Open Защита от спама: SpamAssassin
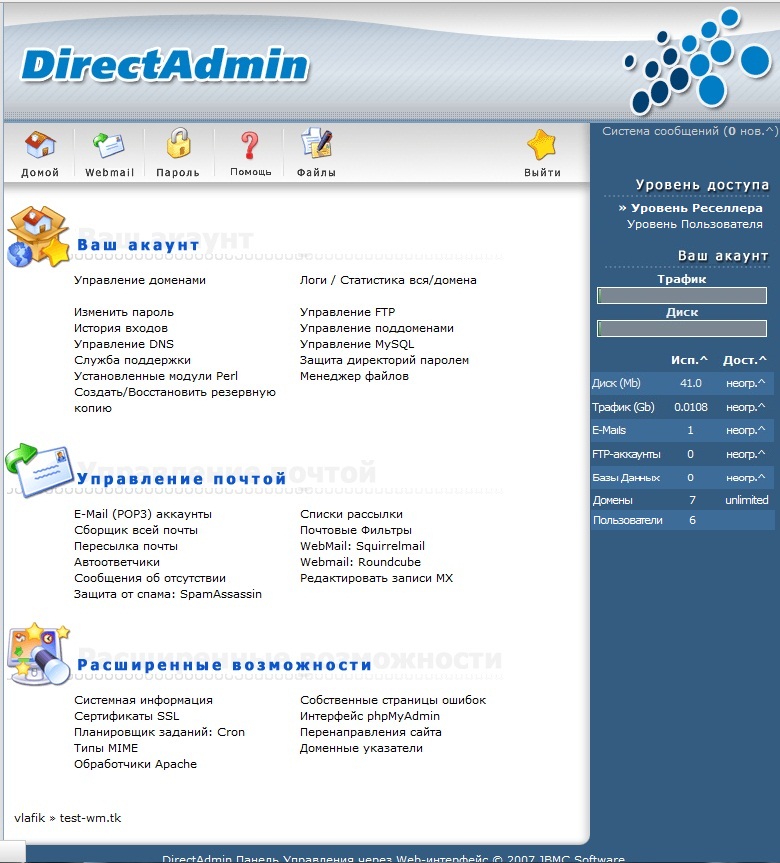This screenshot has width=780, height=863. pyautogui.click(x=168, y=594)
